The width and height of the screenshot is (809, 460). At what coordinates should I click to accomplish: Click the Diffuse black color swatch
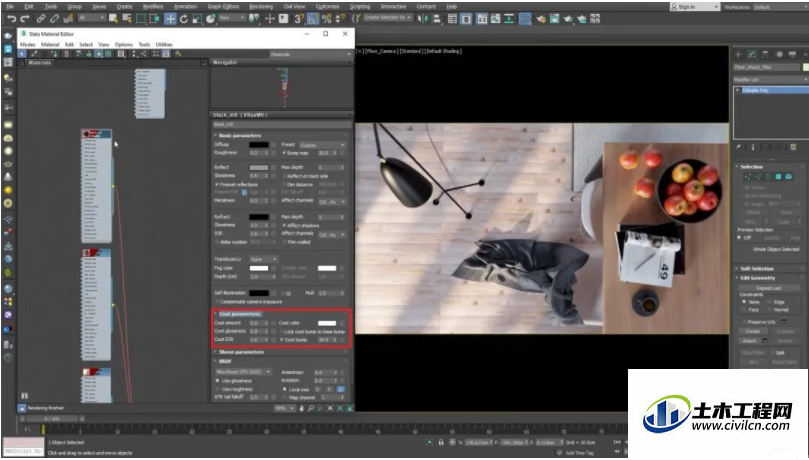[259, 145]
